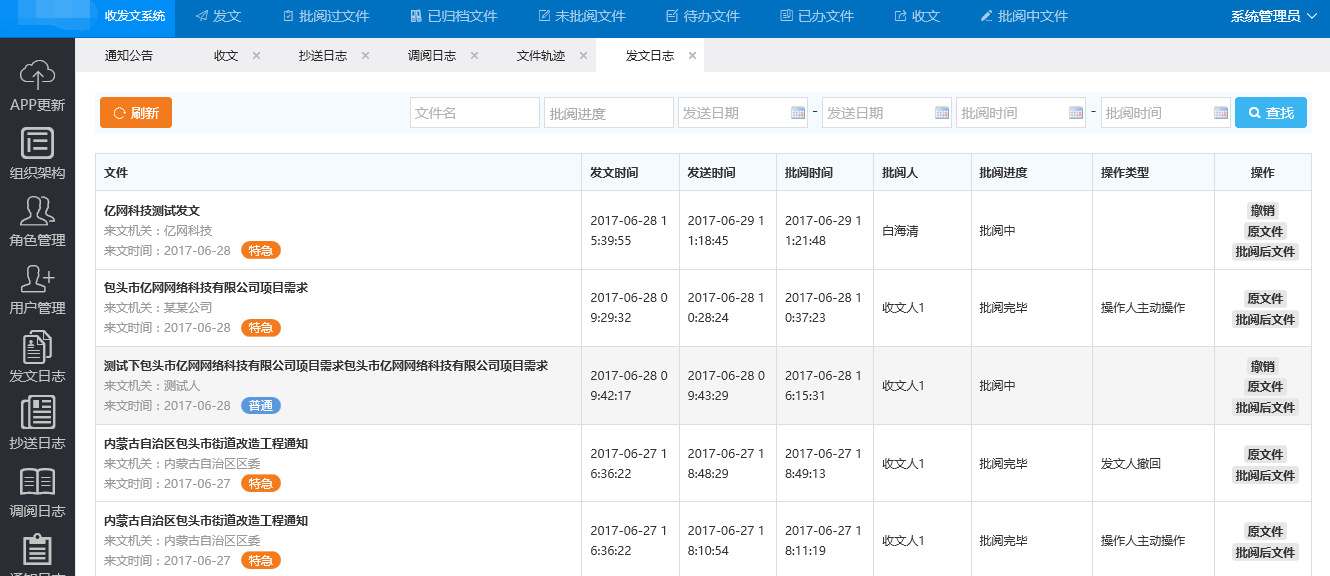Expand 系统管理员 user dropdown

tap(1273, 16)
